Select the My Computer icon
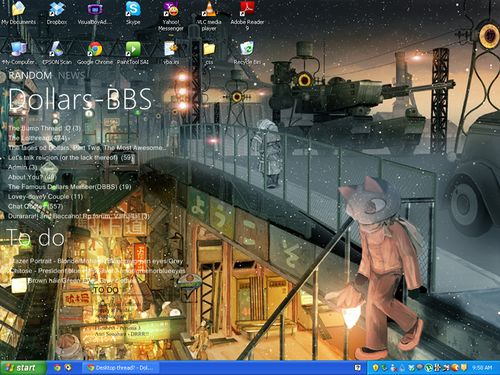Image resolution: width=500 pixels, height=375 pixels. tap(18, 53)
